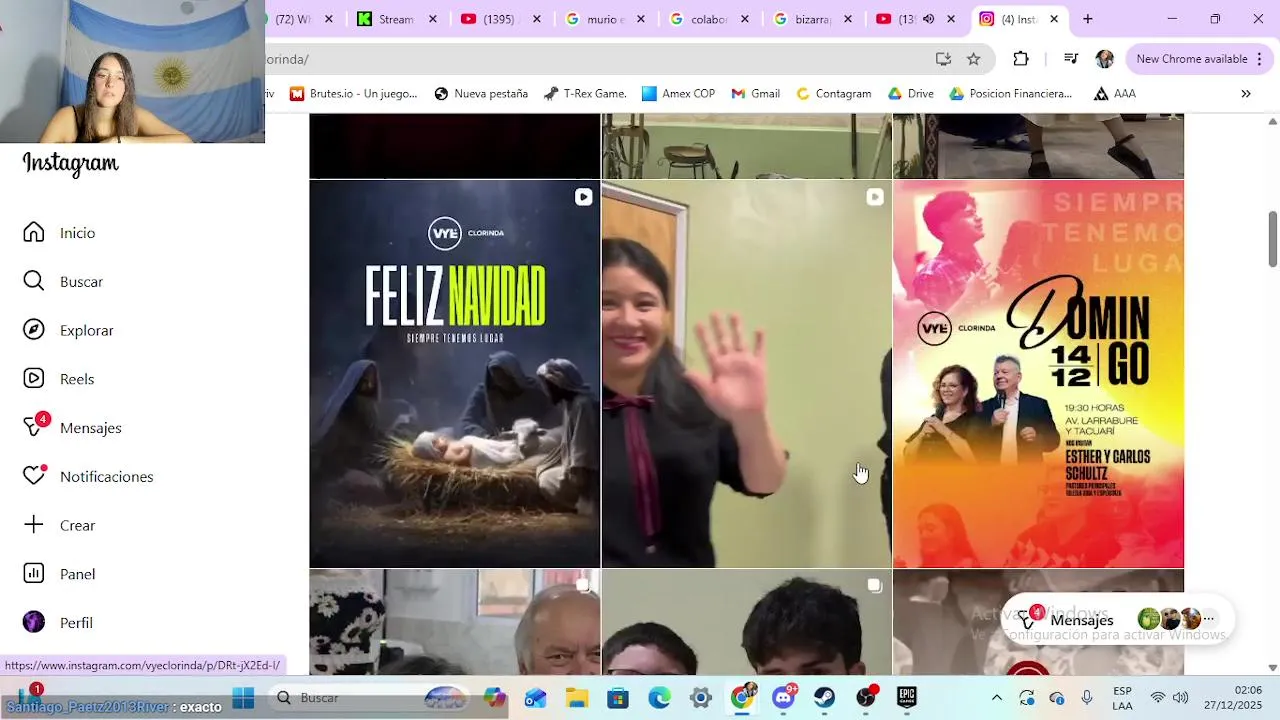
Task: Open the waving woman reel post
Action: coord(746,374)
